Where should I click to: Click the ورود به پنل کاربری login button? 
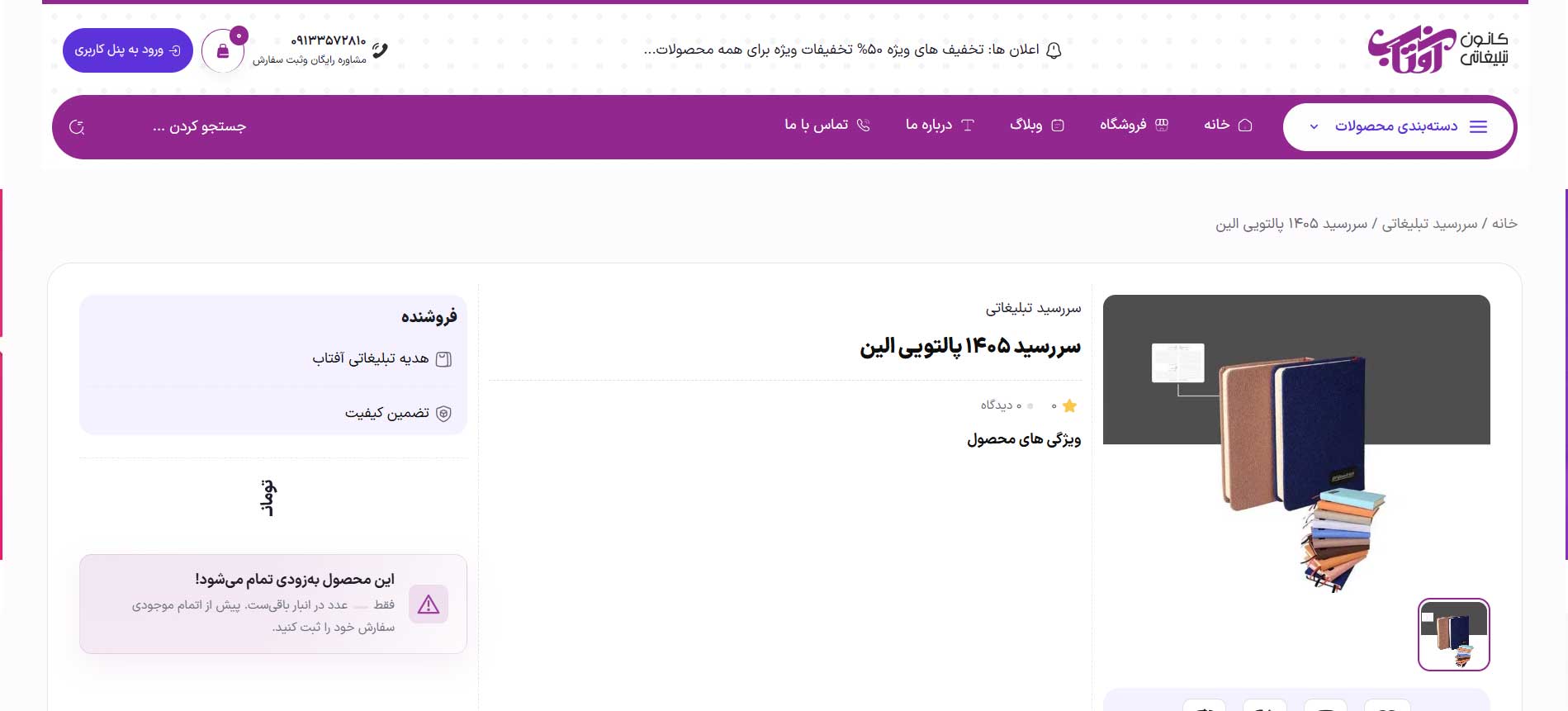pos(128,50)
